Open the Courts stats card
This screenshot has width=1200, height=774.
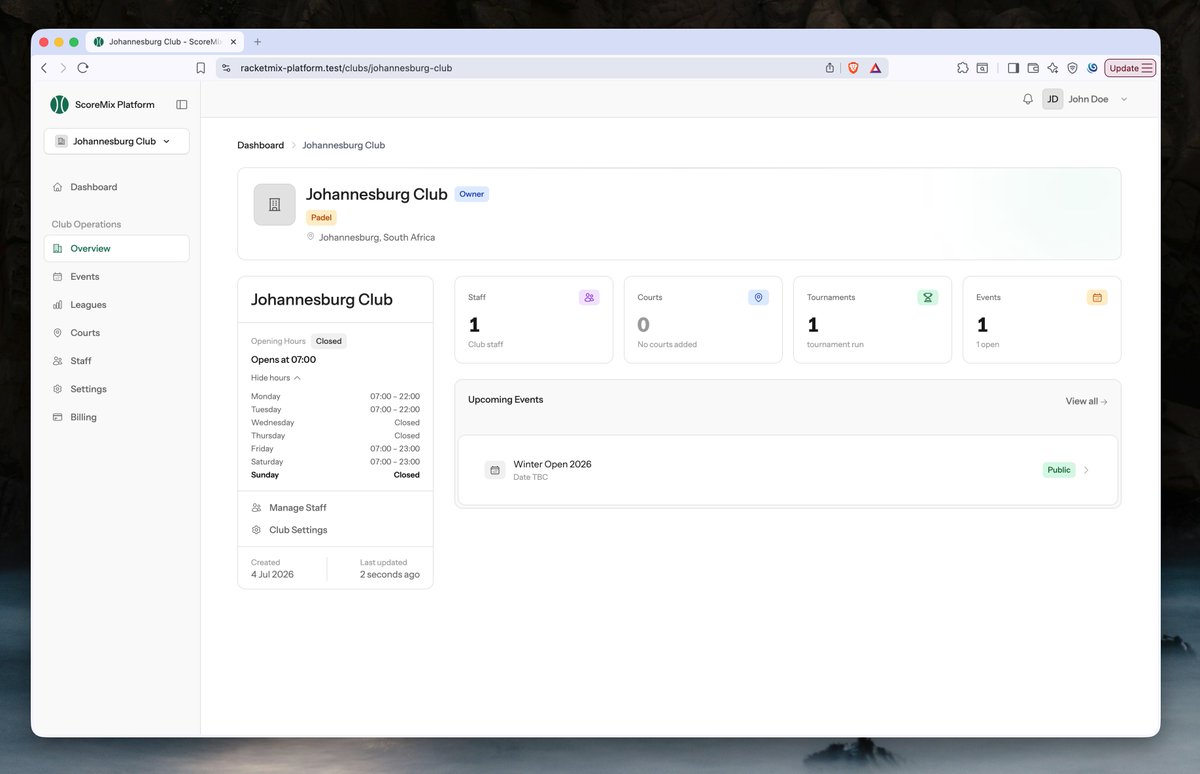pos(703,320)
